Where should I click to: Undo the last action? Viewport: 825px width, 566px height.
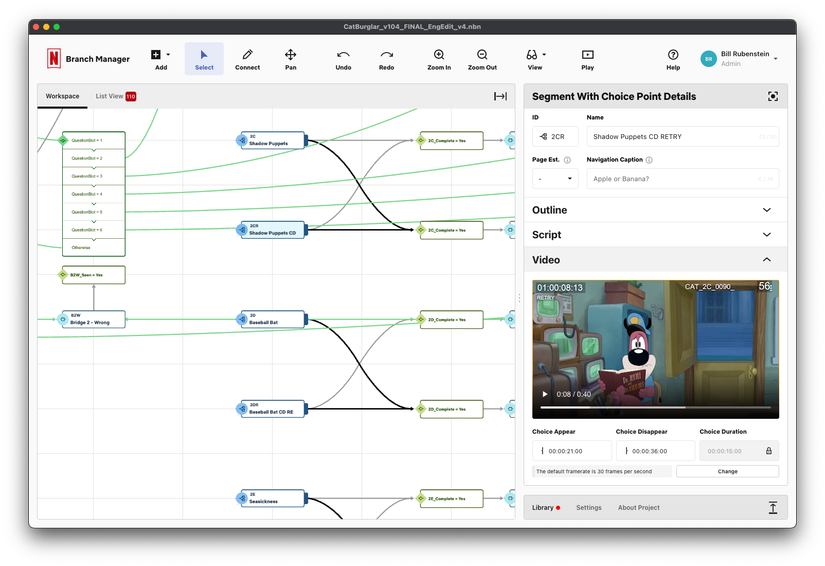[343, 59]
